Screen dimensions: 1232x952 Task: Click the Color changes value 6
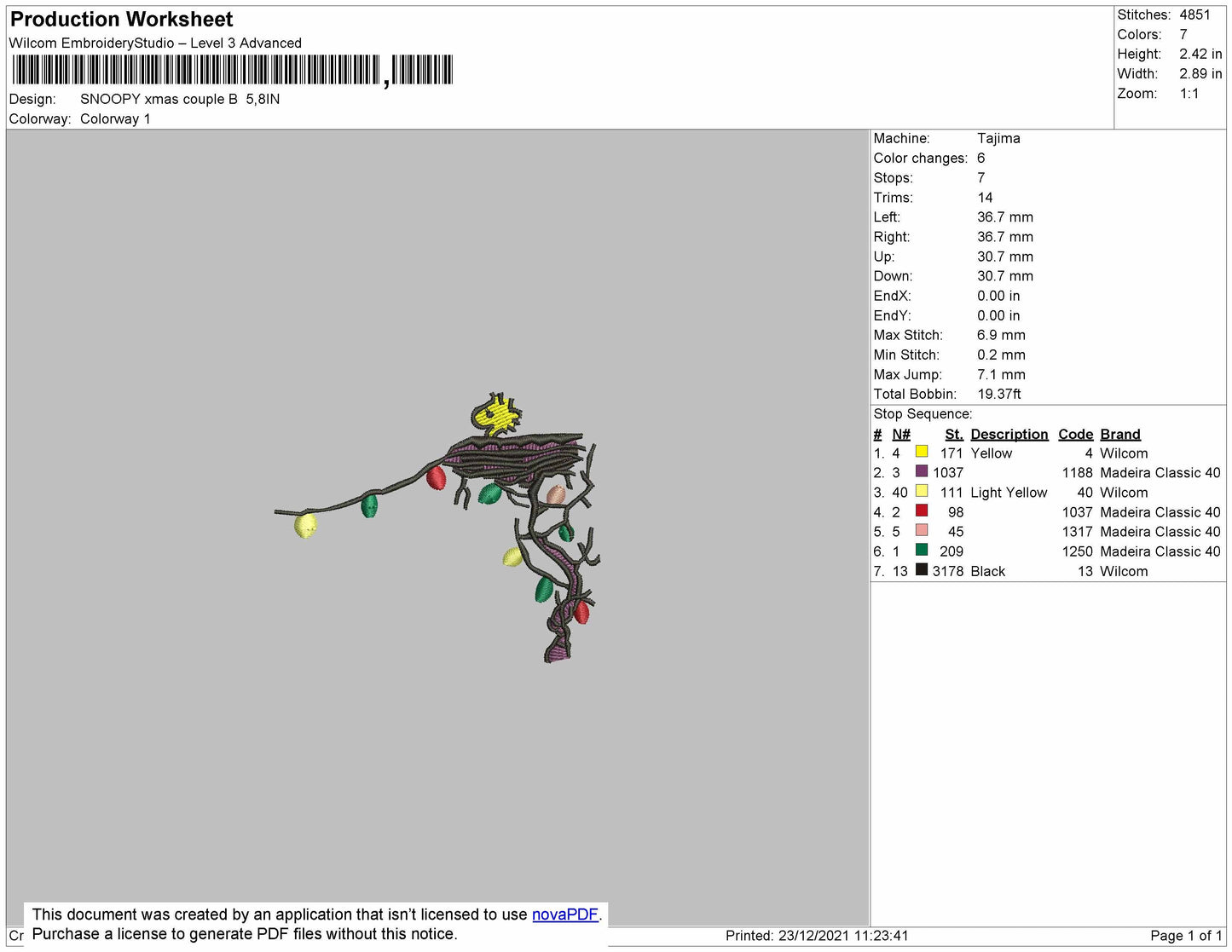[x=981, y=158]
